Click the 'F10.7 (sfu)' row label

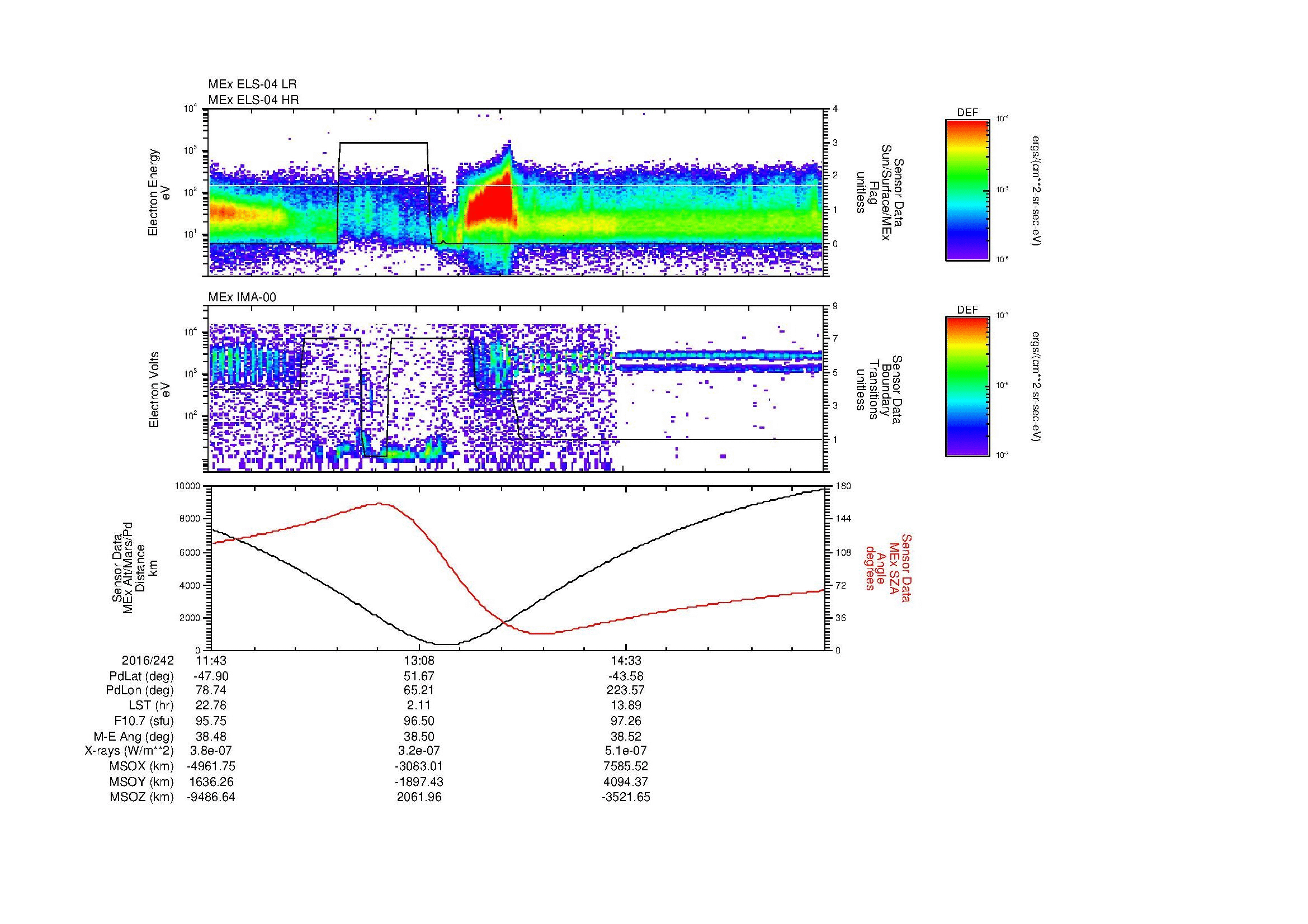pos(144,721)
